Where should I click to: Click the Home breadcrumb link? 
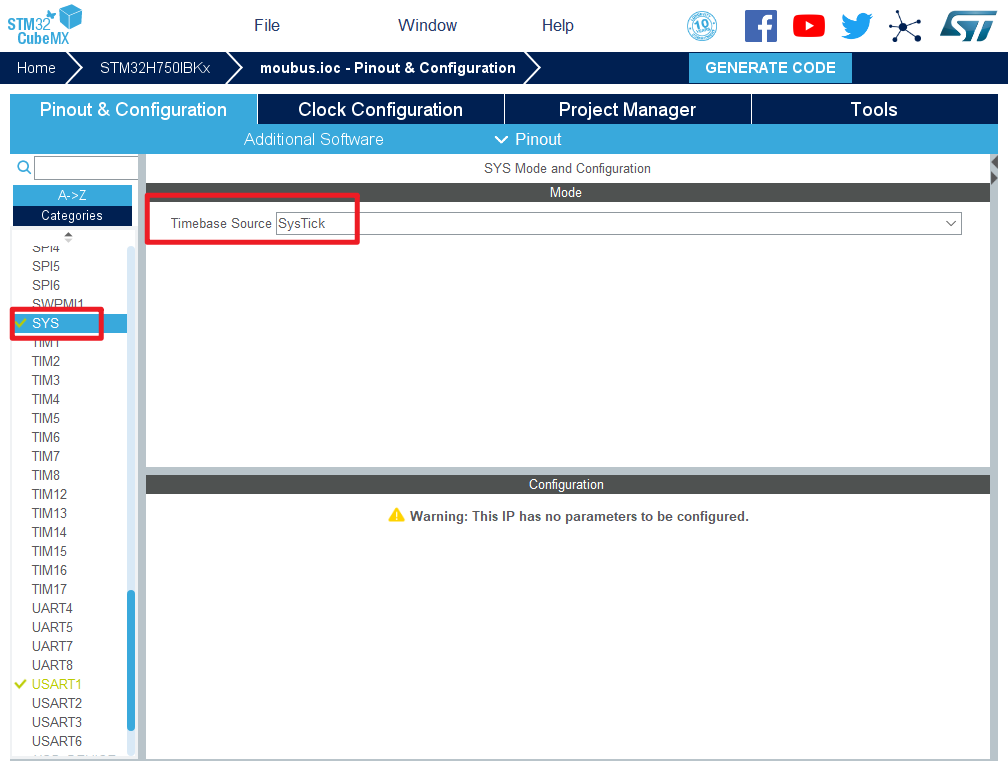click(36, 68)
